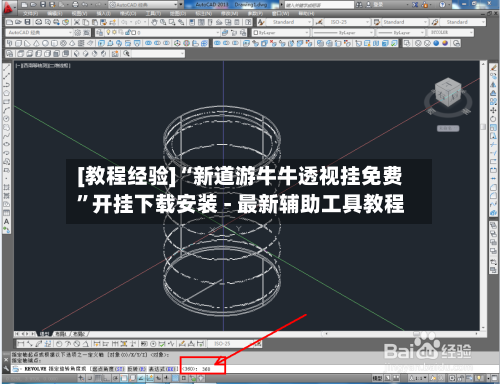Click the 模型 button in status bar
Image resolution: width=500 pixels, height=384 pixels.
[x=377, y=378]
